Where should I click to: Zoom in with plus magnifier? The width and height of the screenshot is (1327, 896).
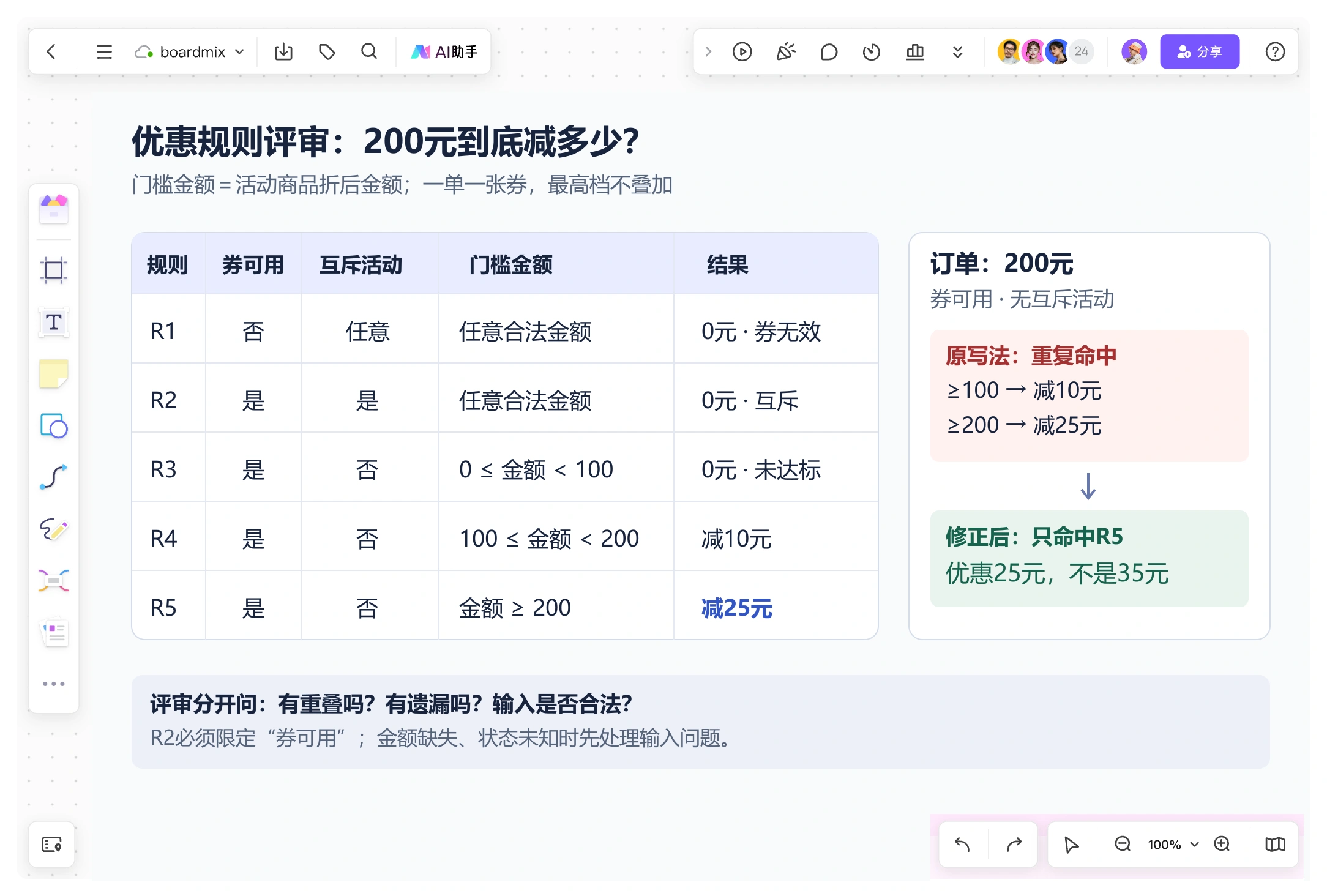(1222, 845)
